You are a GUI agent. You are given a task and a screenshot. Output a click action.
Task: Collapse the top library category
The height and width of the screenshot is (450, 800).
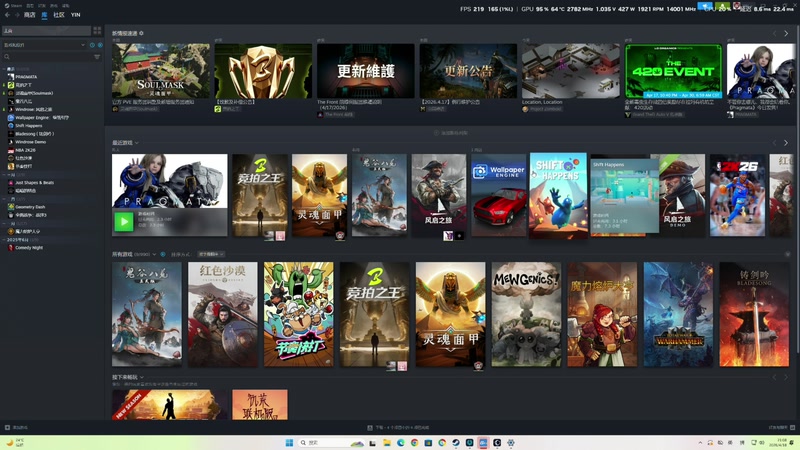(x=5, y=69)
